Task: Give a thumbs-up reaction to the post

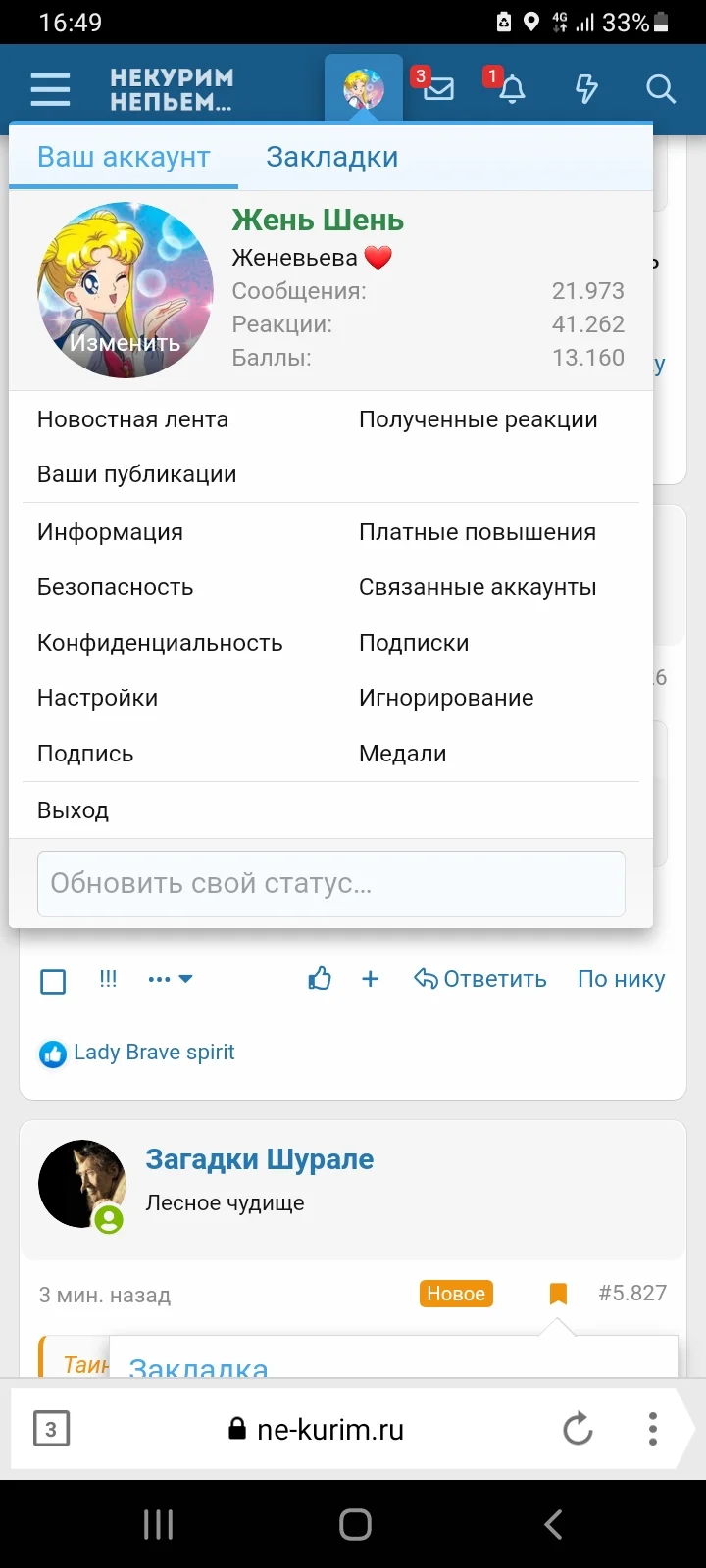Action: [320, 978]
